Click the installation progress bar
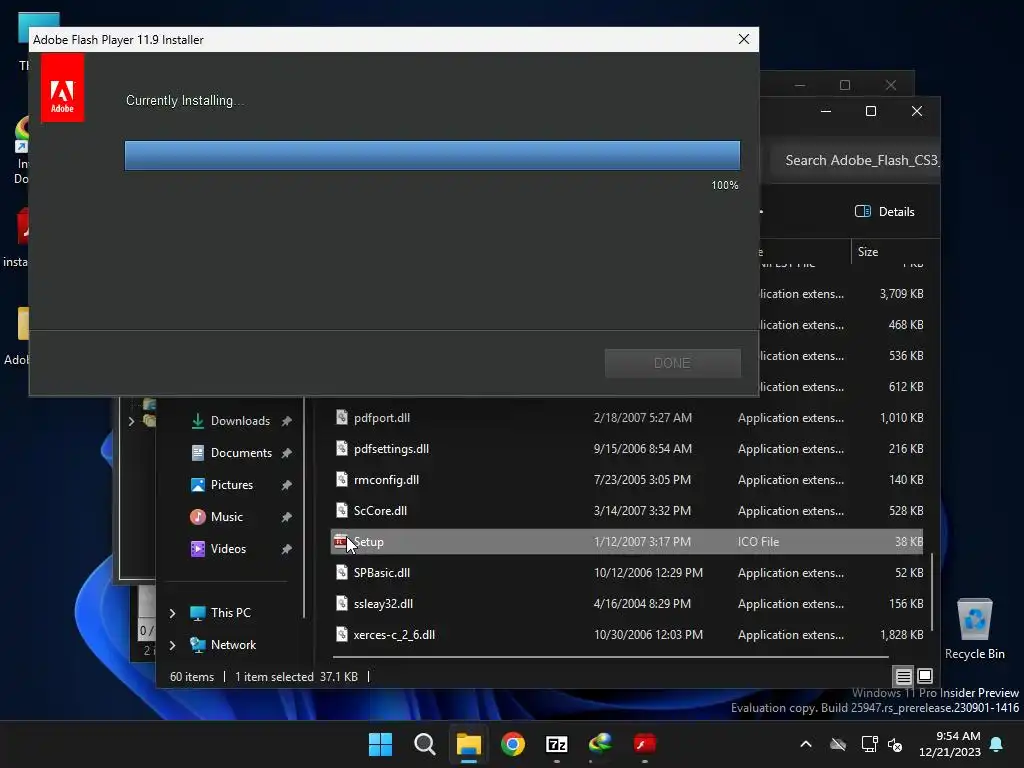 (432, 155)
